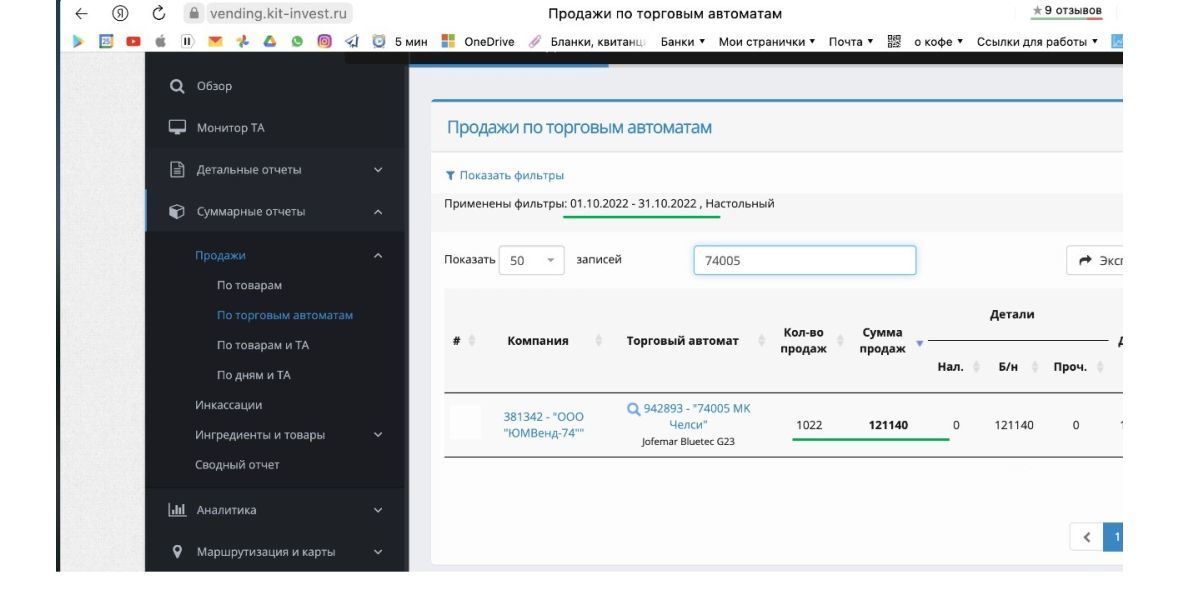Click the export button with share arrow
This screenshot has width=1179, height=600.
(1095, 260)
